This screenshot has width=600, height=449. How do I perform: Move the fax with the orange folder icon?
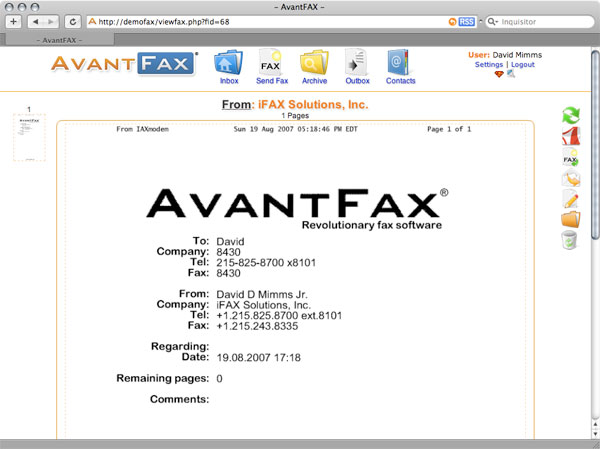click(x=571, y=220)
